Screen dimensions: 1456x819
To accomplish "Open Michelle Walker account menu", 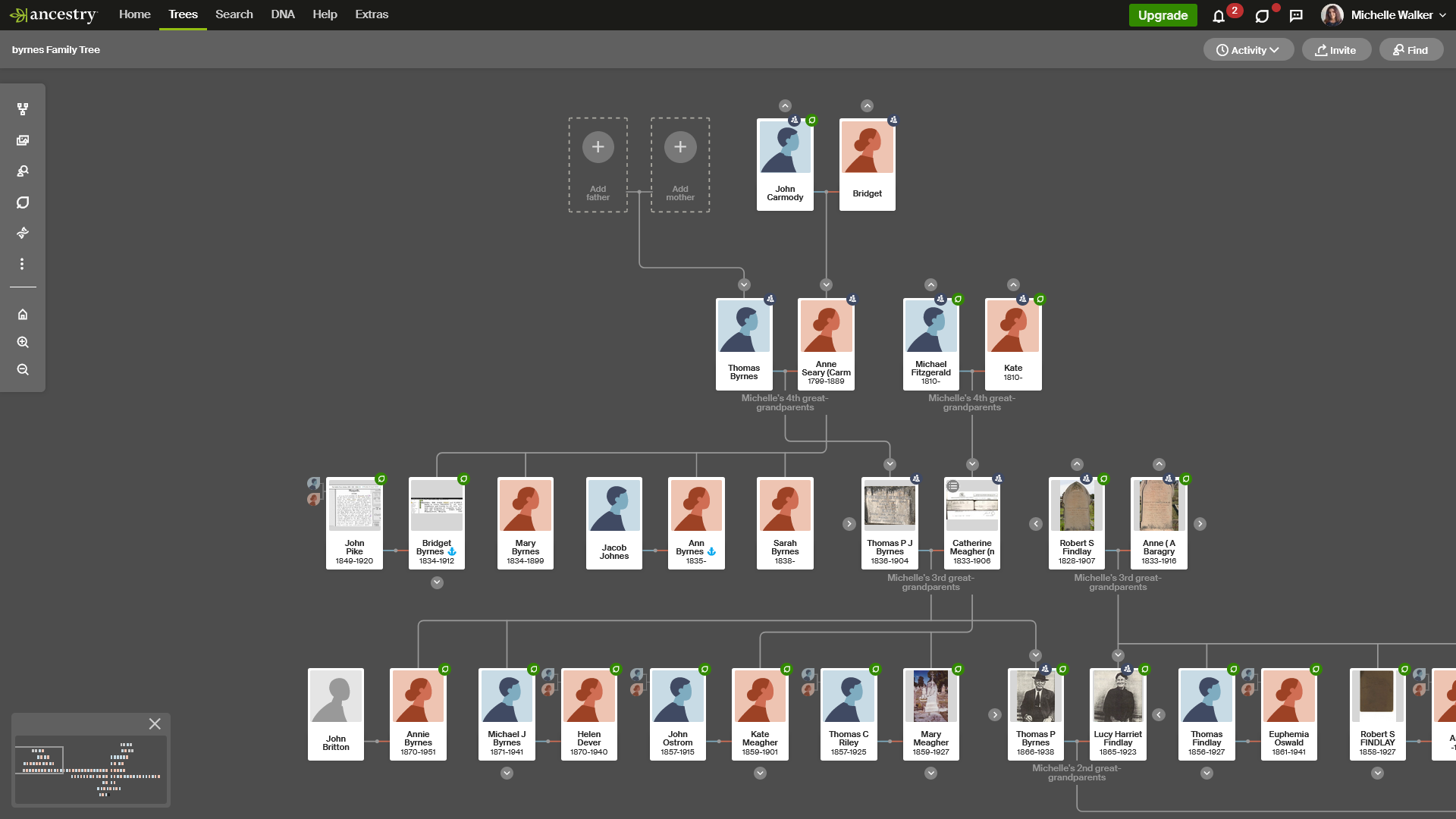I will click(x=1384, y=15).
